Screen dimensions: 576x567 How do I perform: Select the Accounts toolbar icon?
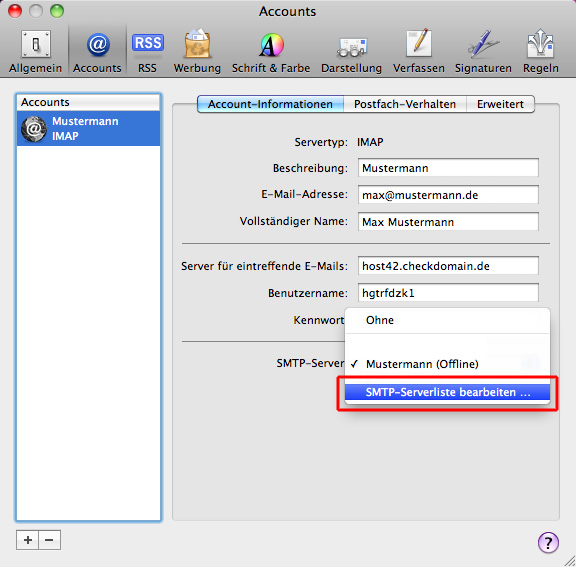point(97,52)
